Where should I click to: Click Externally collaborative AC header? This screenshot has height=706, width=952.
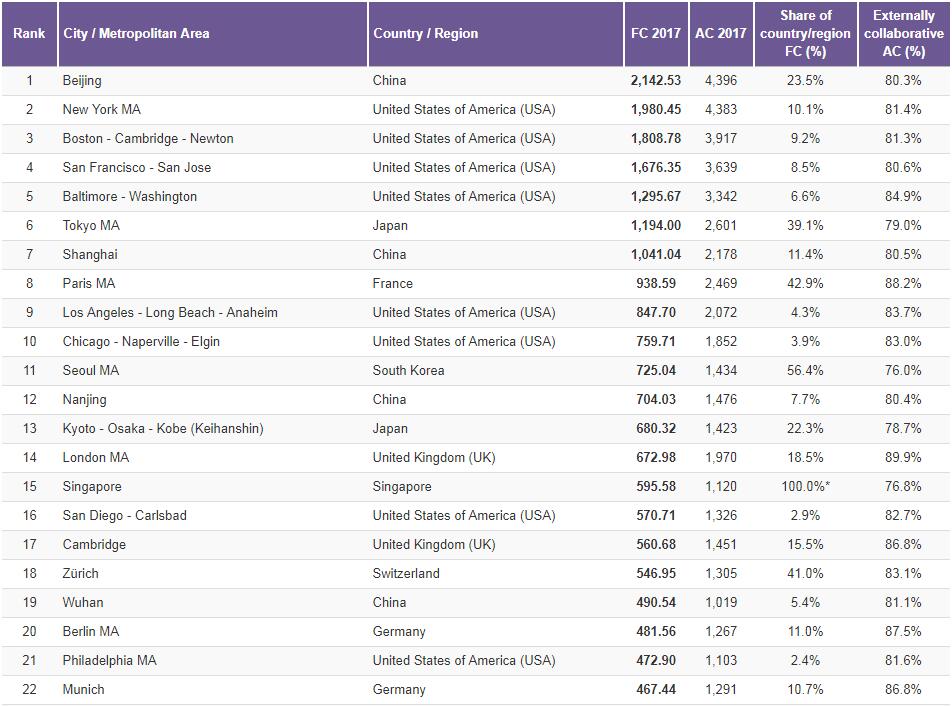[904, 33]
